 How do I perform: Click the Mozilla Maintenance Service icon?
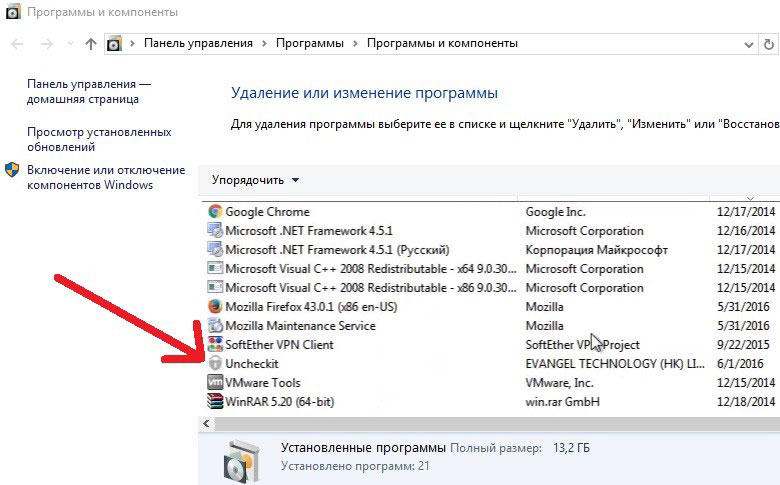[x=214, y=326]
